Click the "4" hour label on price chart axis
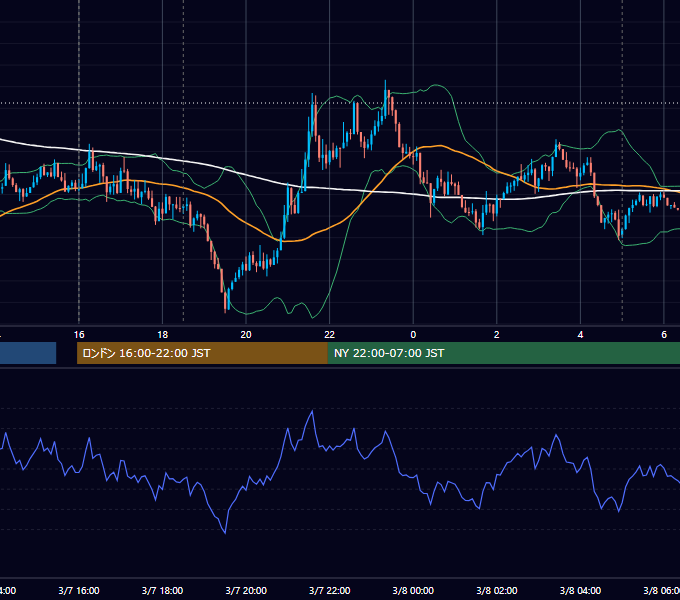This screenshot has width=680, height=600. [x=580, y=335]
